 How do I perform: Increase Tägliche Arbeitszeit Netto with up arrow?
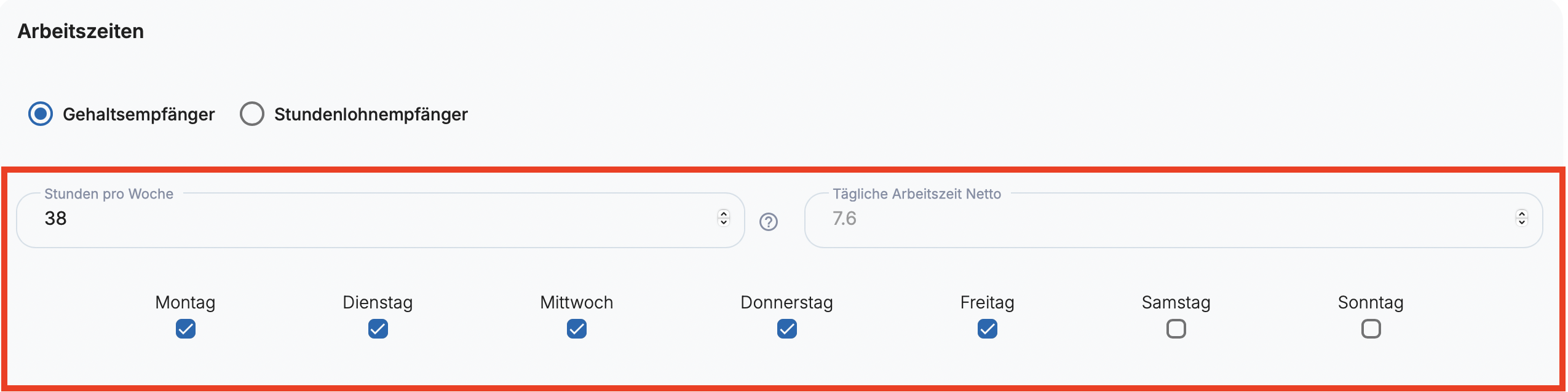pos(1521,214)
